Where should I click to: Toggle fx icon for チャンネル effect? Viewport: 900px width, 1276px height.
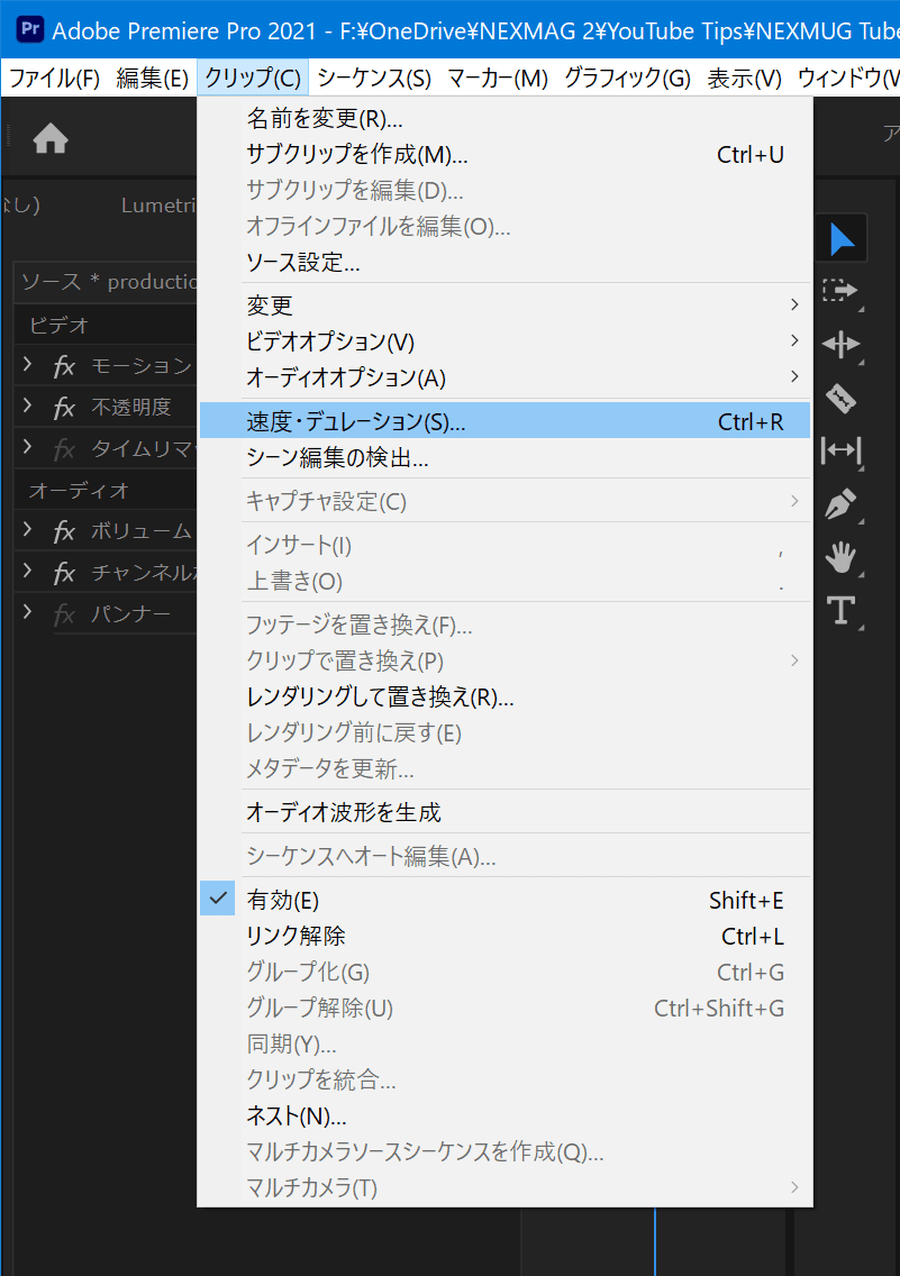point(64,572)
